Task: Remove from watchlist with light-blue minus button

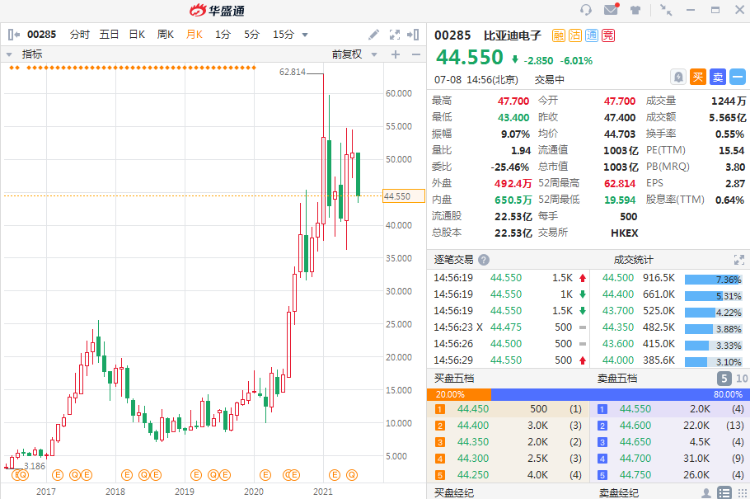Action: tap(738, 77)
